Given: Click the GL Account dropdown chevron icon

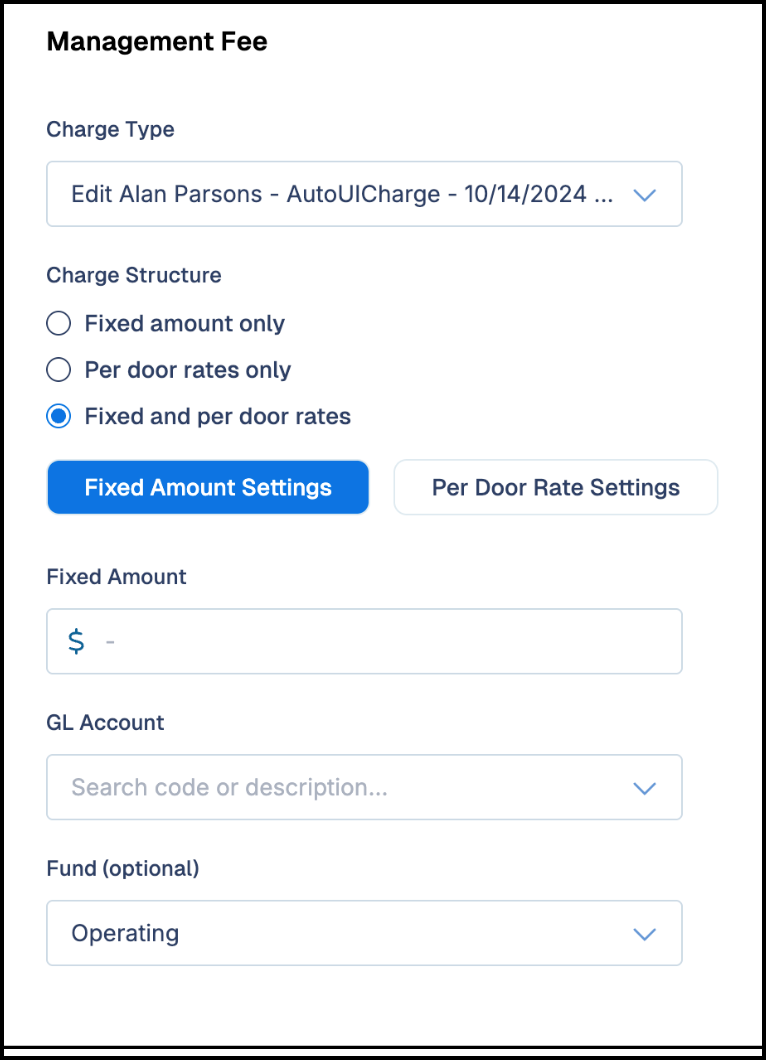Looking at the screenshot, I should click(644, 788).
